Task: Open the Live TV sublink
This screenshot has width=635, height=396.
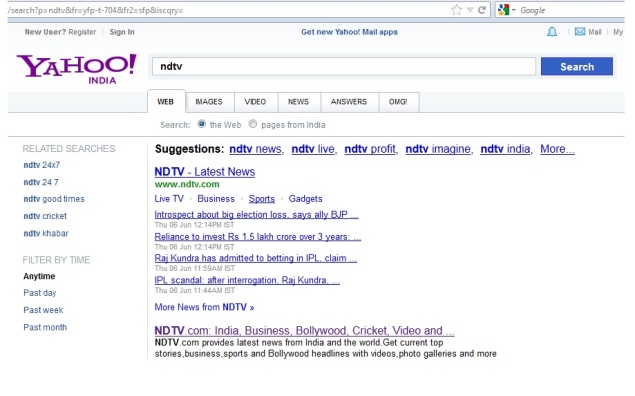Action: [169, 199]
